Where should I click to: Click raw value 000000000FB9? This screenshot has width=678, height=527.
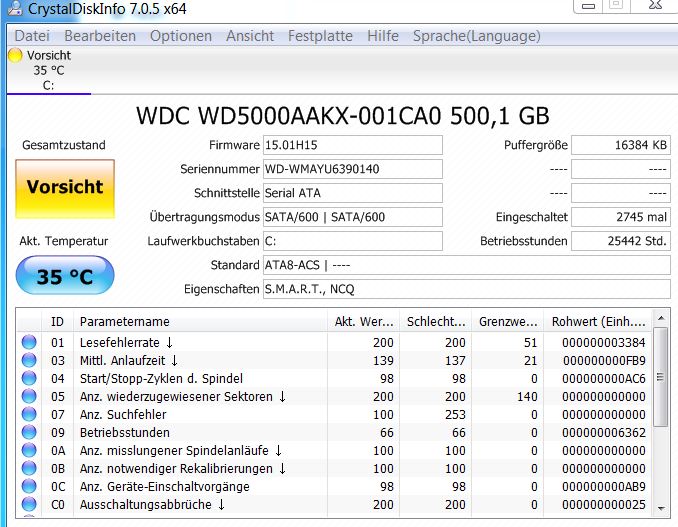tap(604, 361)
